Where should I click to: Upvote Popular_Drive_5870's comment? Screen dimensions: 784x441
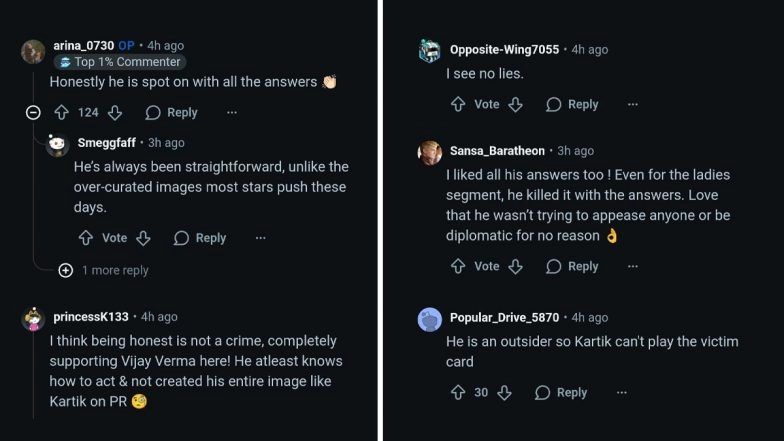coord(458,392)
